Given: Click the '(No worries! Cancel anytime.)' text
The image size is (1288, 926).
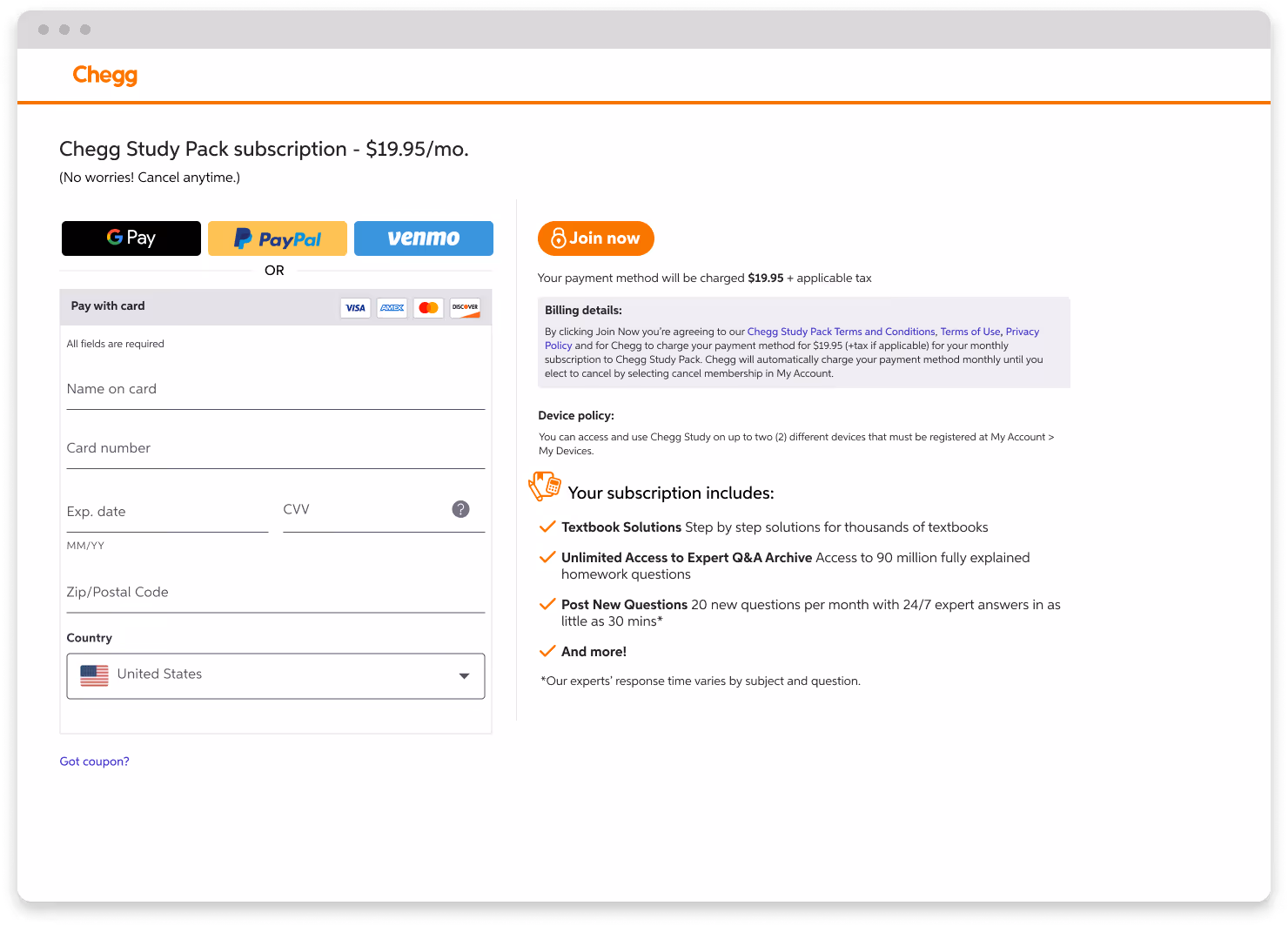Looking at the screenshot, I should 150,178.
